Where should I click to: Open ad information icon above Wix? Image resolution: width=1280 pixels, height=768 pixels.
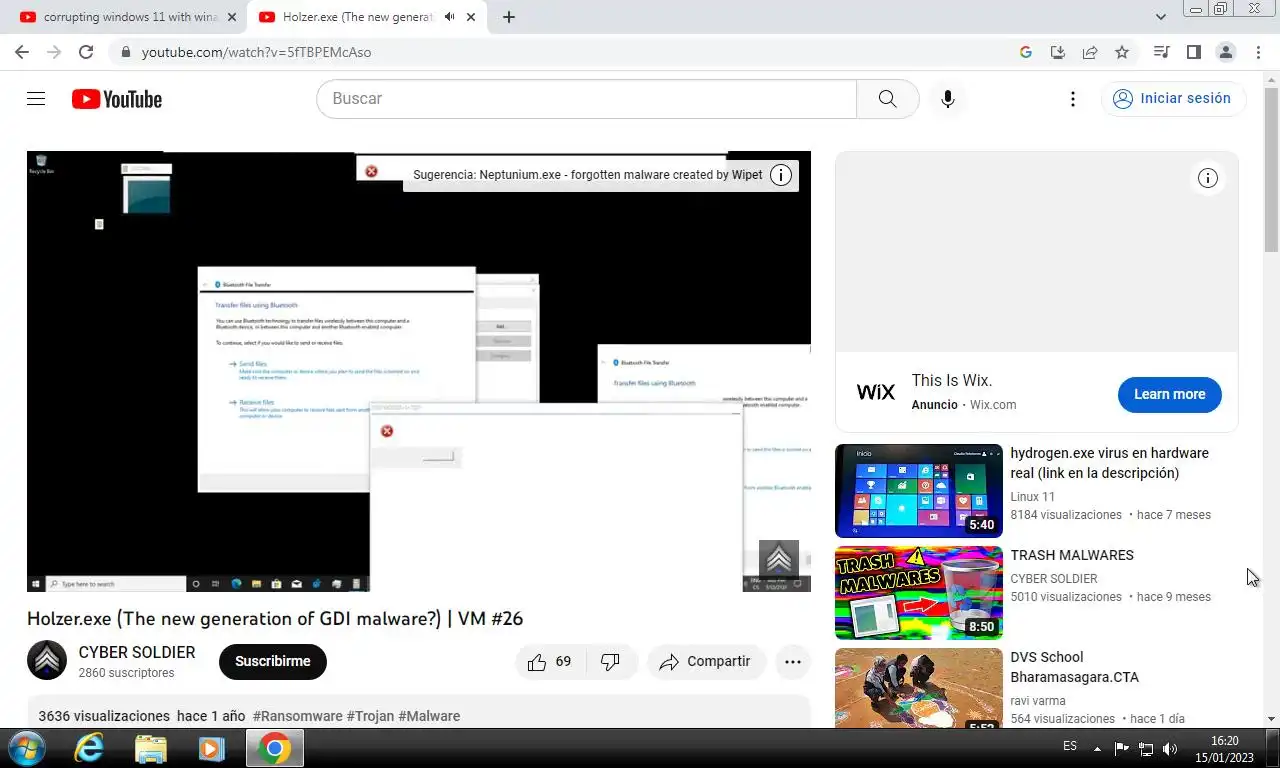(x=1208, y=178)
